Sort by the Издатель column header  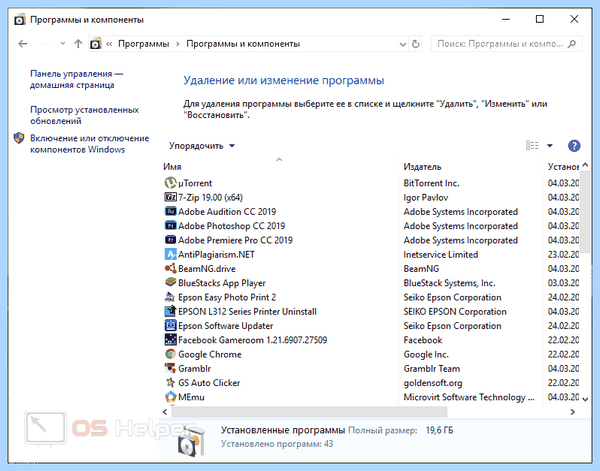click(x=422, y=166)
